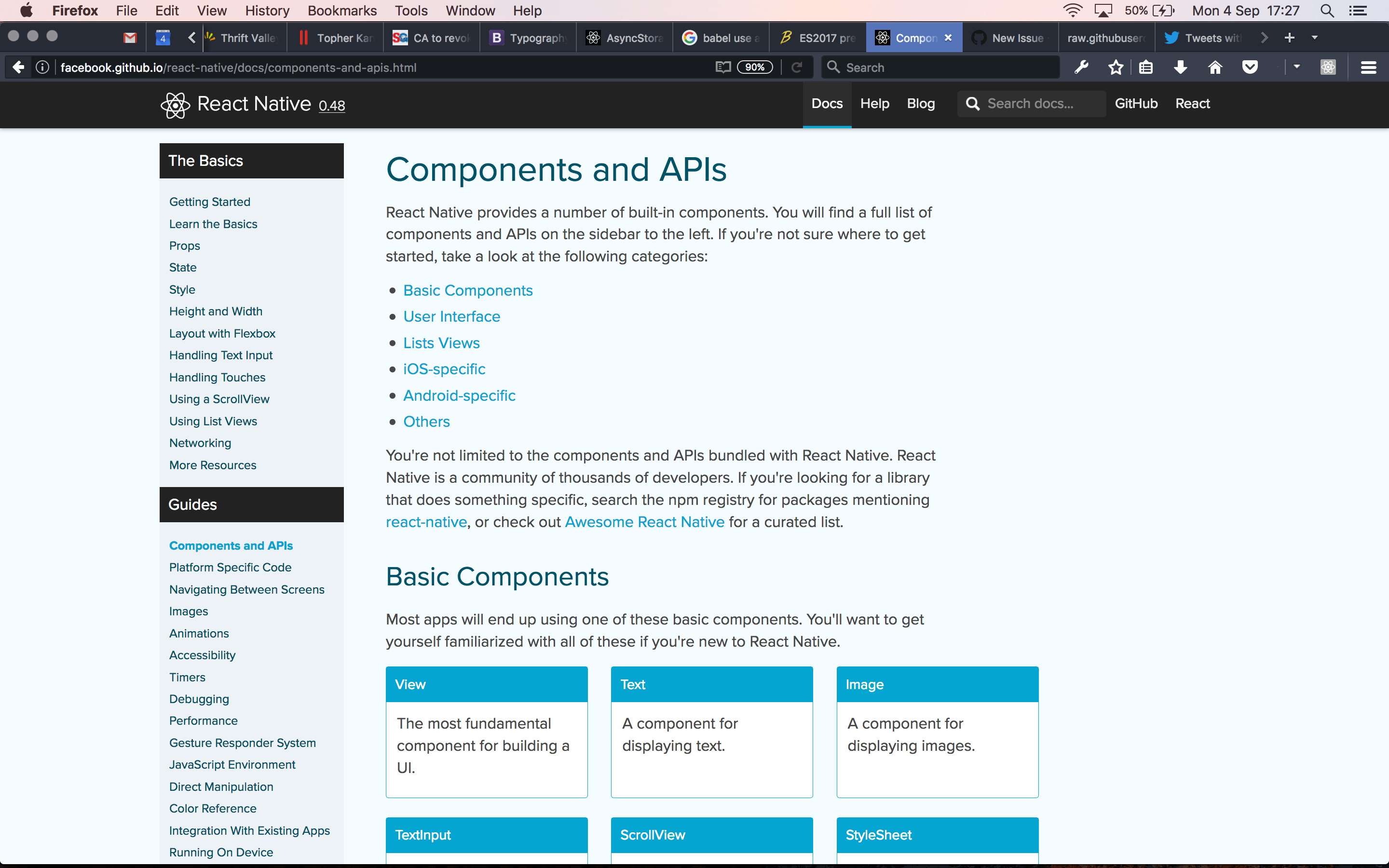This screenshot has width=1389, height=868.
Task: Open the Tools menu
Action: [411, 10]
